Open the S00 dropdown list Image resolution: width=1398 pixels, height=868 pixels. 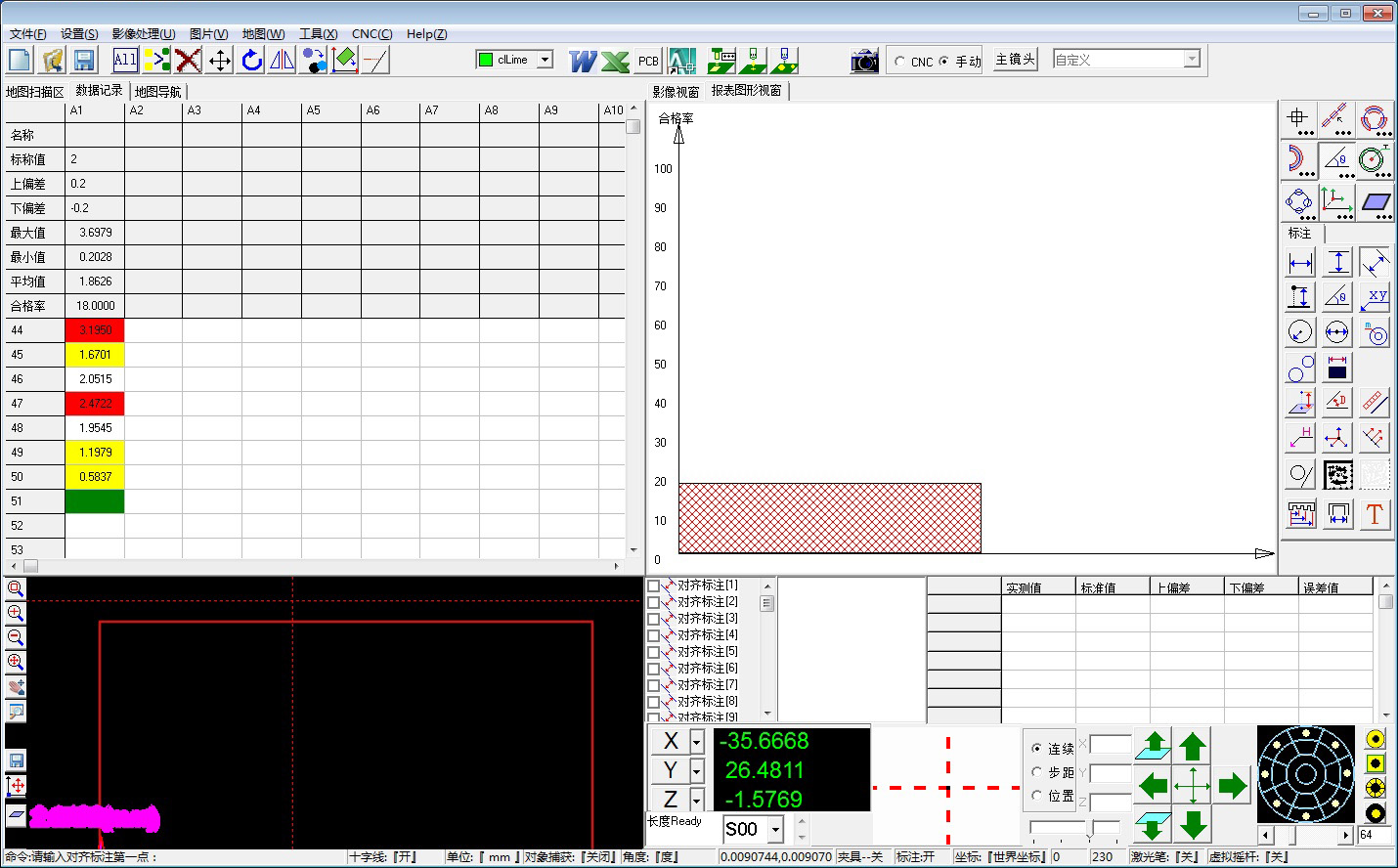[x=775, y=830]
